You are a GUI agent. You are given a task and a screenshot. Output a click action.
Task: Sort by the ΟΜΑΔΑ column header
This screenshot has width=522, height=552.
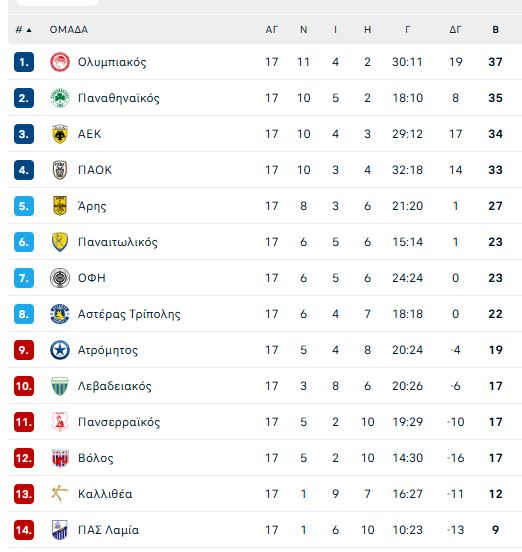[69, 30]
